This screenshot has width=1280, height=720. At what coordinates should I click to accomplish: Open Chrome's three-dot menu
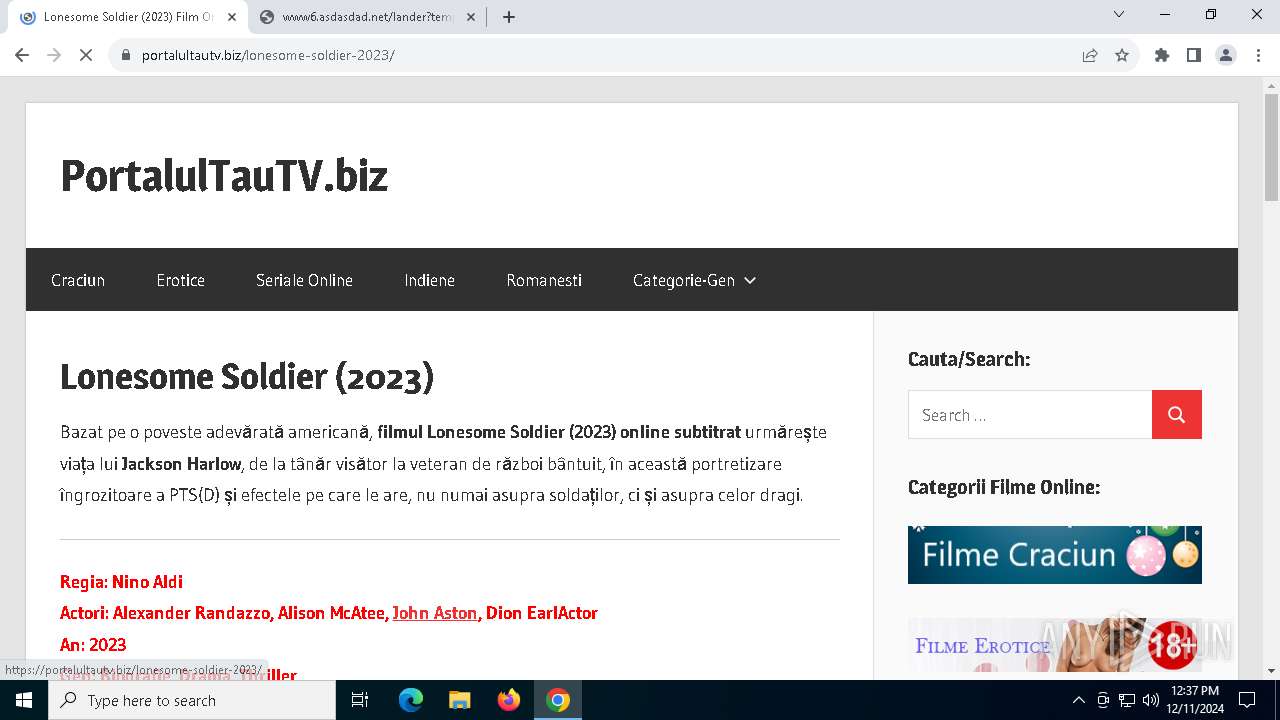tap(1258, 55)
